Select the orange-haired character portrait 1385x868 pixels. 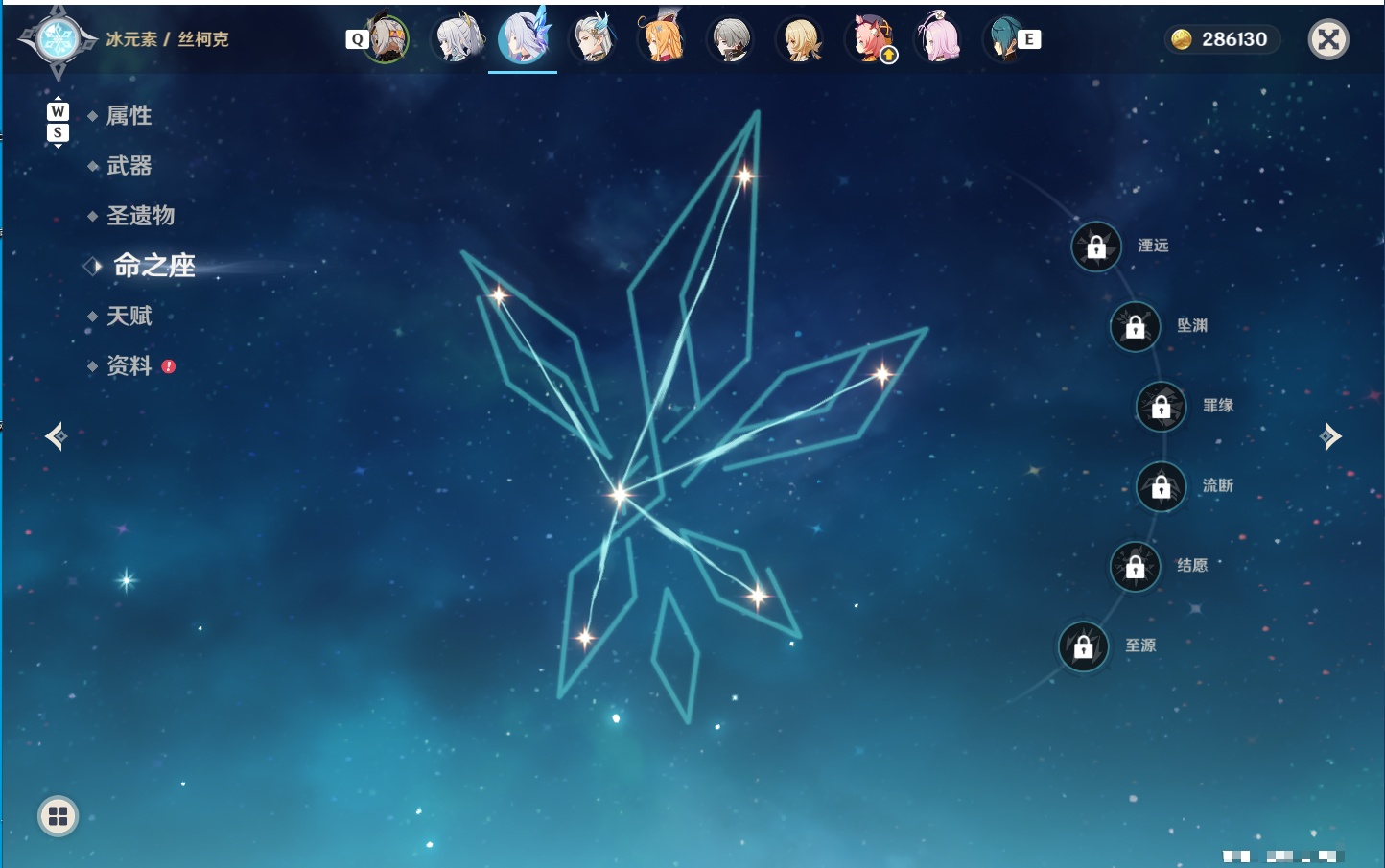coord(662,38)
